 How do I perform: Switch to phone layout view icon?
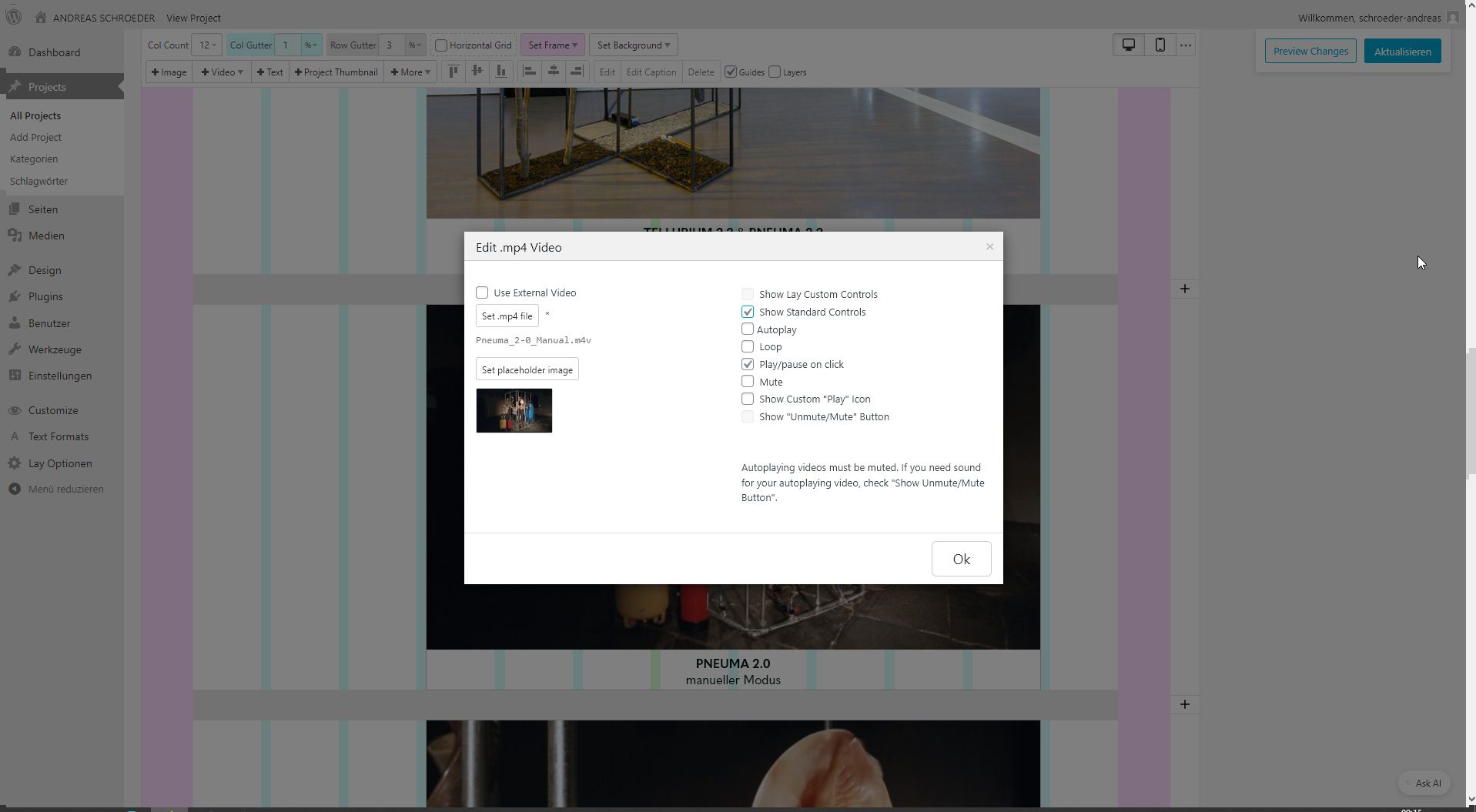click(x=1160, y=45)
